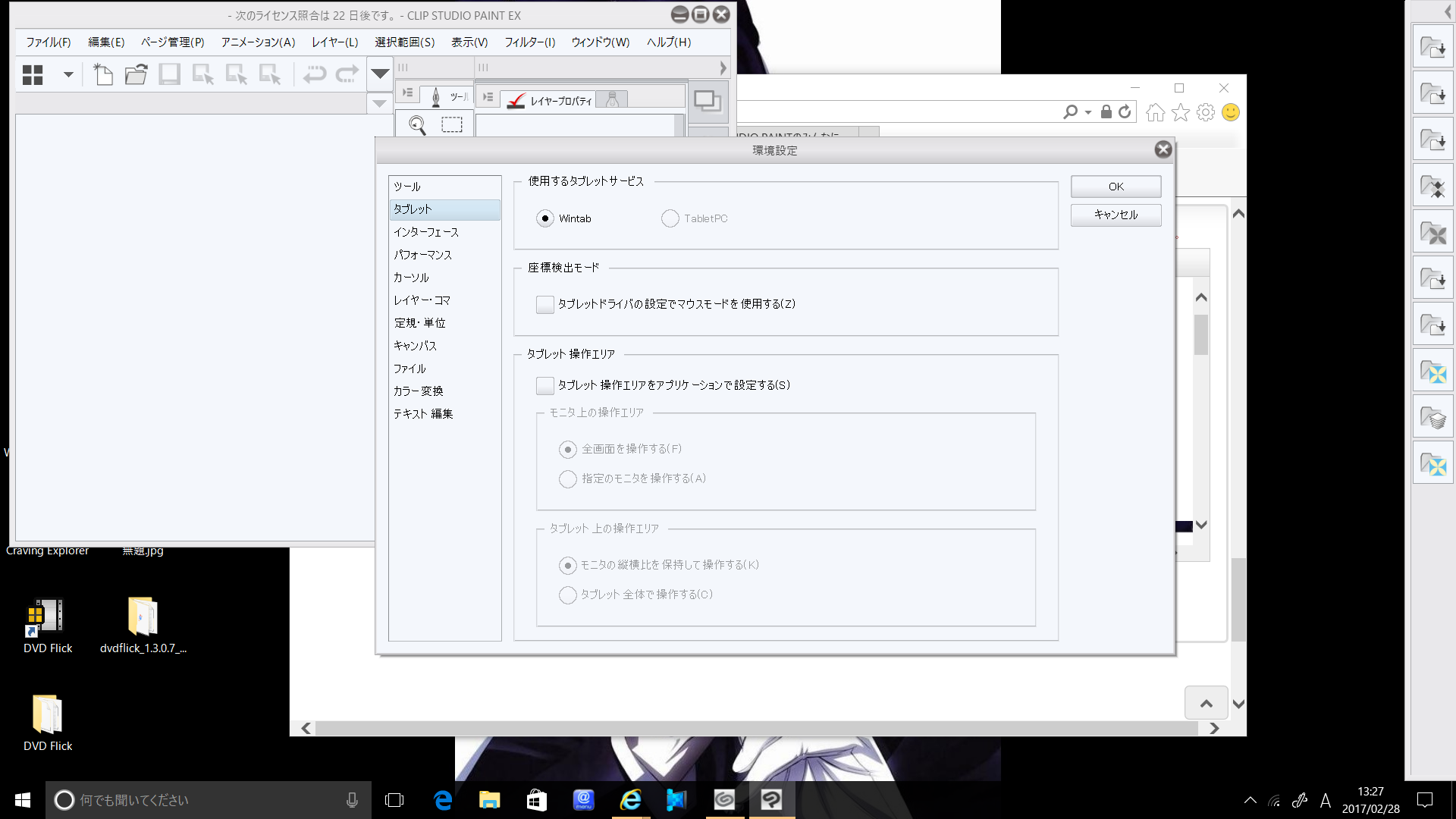Click the Undo arrow icon
Viewport: 1456px width, 819px height.
point(314,74)
